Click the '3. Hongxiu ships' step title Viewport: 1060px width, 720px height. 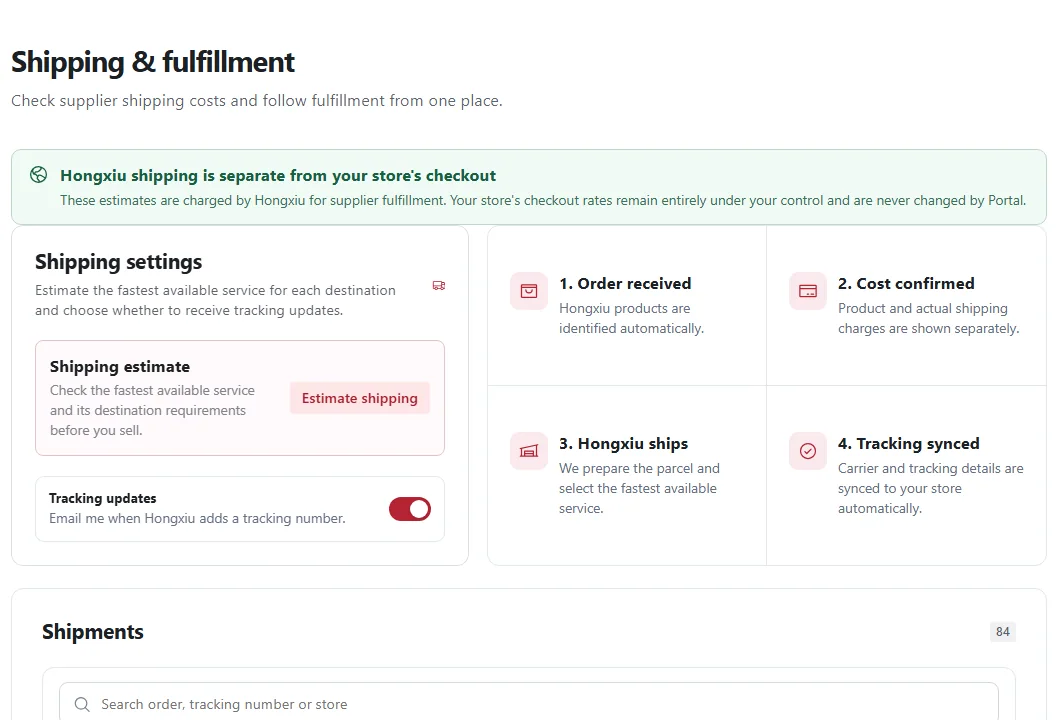(x=623, y=443)
